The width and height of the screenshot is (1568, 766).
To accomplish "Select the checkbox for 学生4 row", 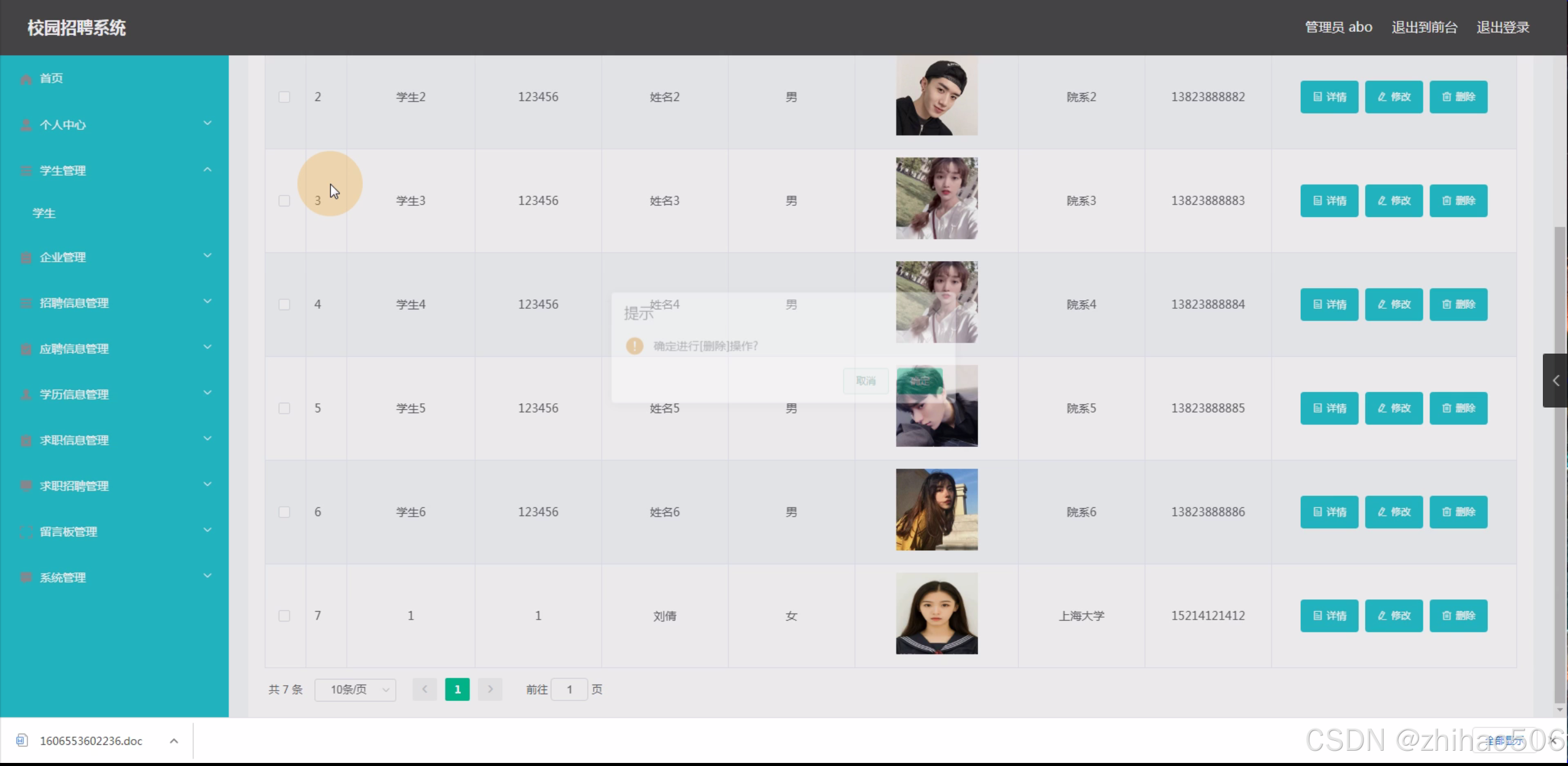I will point(284,305).
